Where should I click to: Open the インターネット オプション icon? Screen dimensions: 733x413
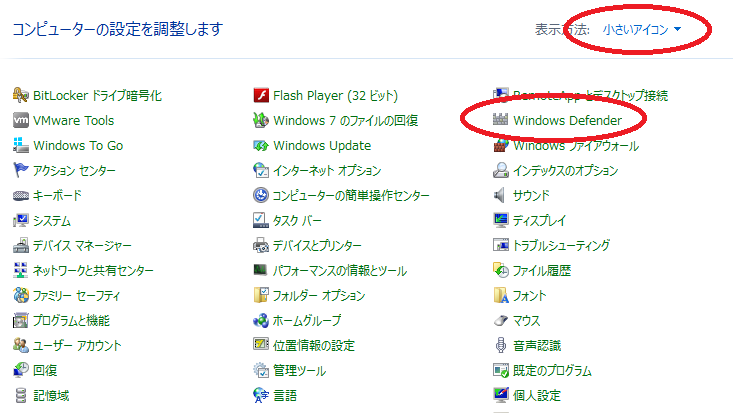(x=261, y=170)
